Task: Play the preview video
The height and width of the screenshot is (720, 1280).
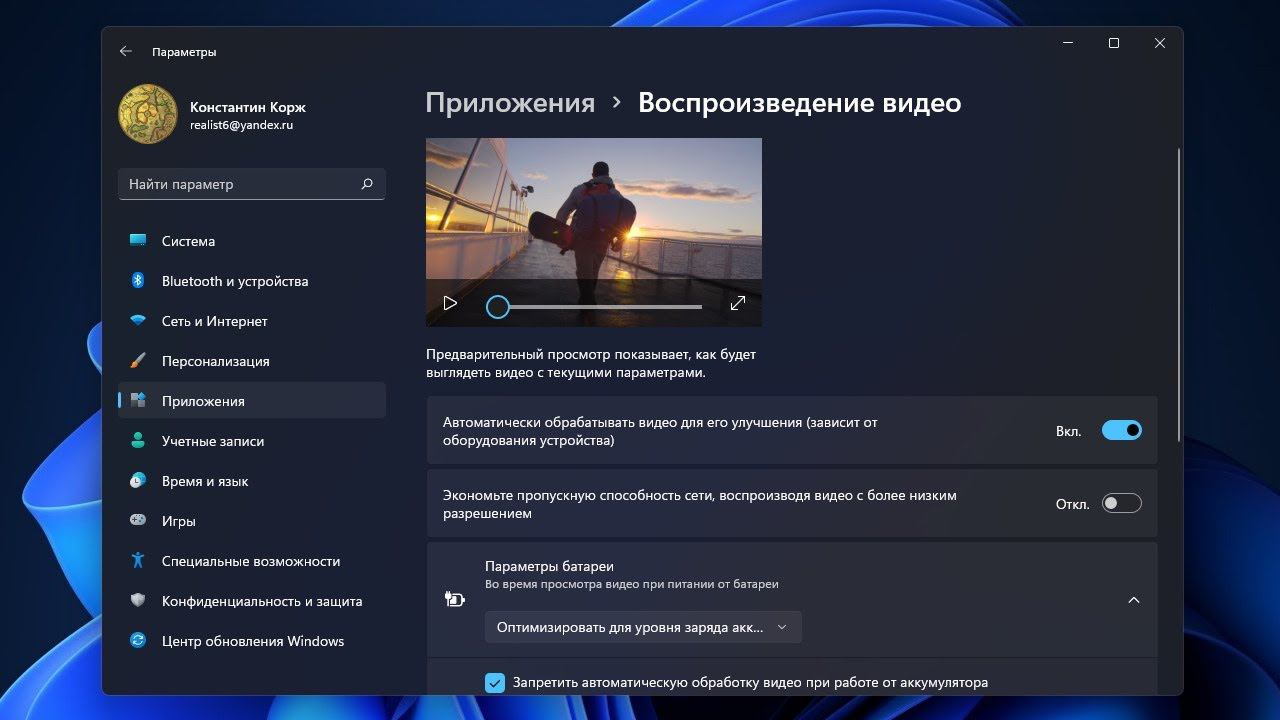Action: (450, 303)
